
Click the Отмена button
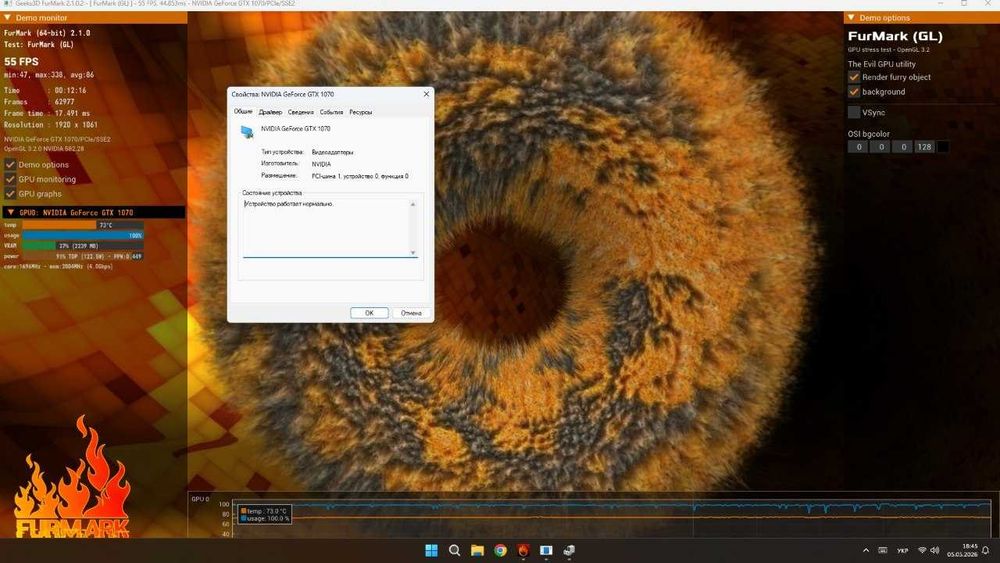pos(411,313)
